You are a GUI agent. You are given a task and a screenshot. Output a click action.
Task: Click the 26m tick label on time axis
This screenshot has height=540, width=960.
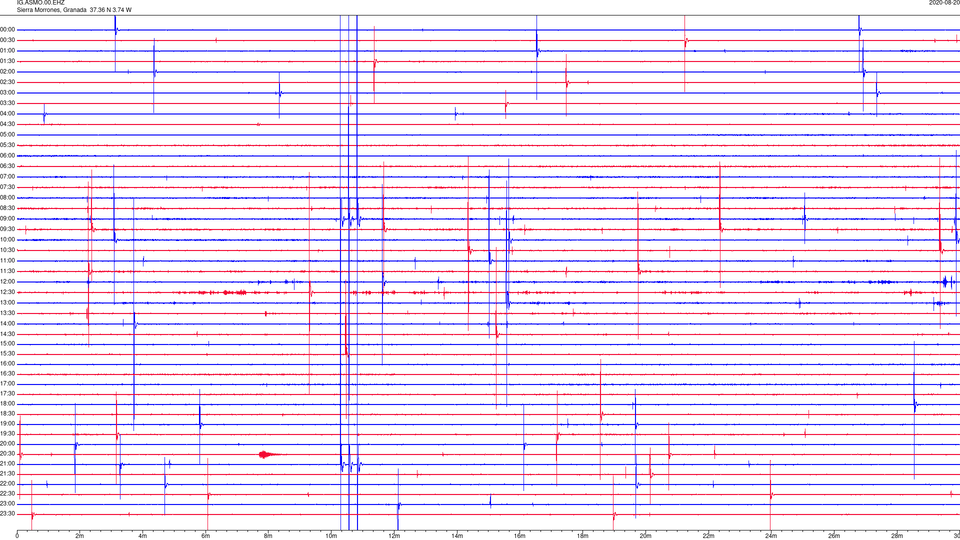tap(834, 536)
